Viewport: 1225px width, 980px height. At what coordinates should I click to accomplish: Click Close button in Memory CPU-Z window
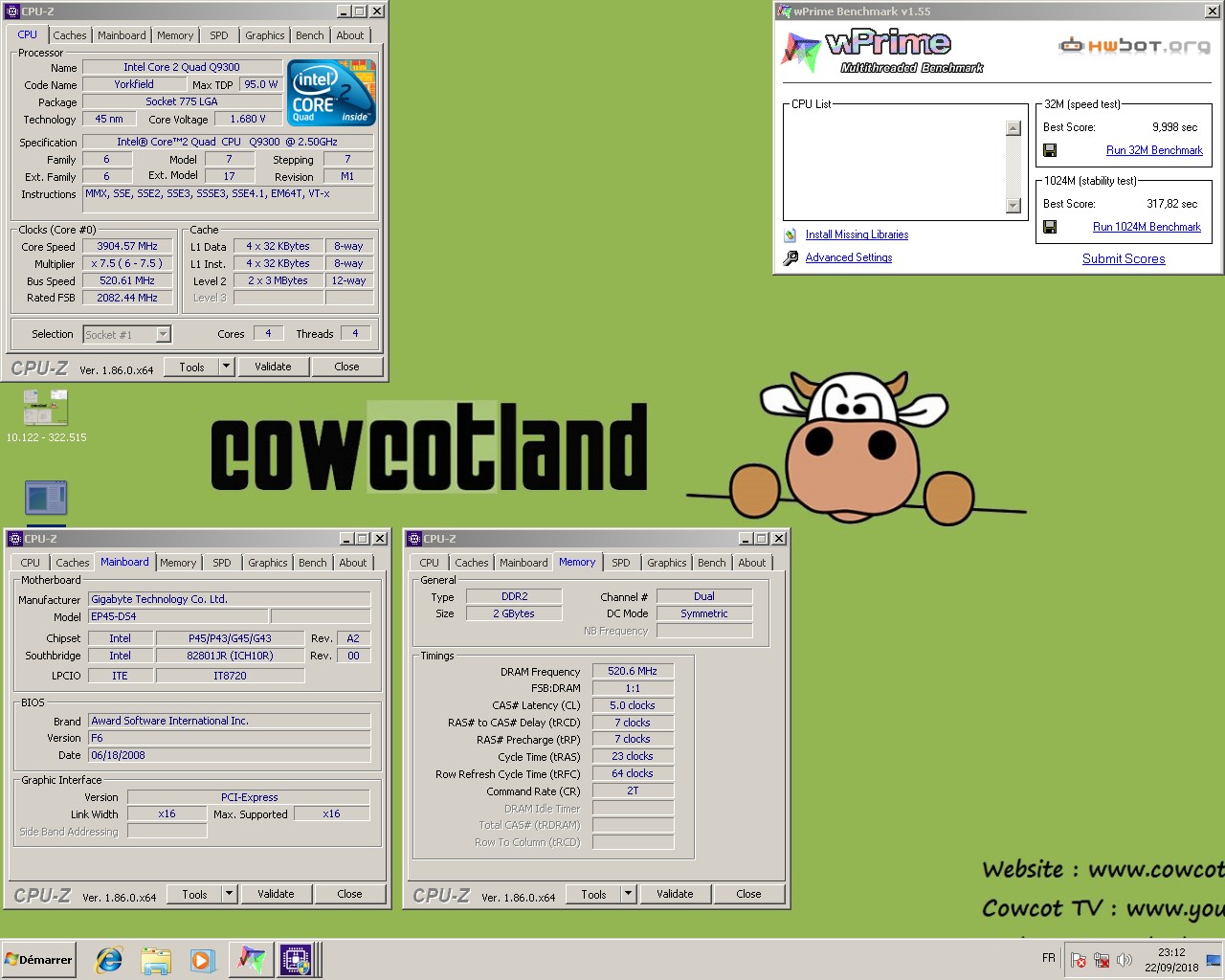[748, 894]
